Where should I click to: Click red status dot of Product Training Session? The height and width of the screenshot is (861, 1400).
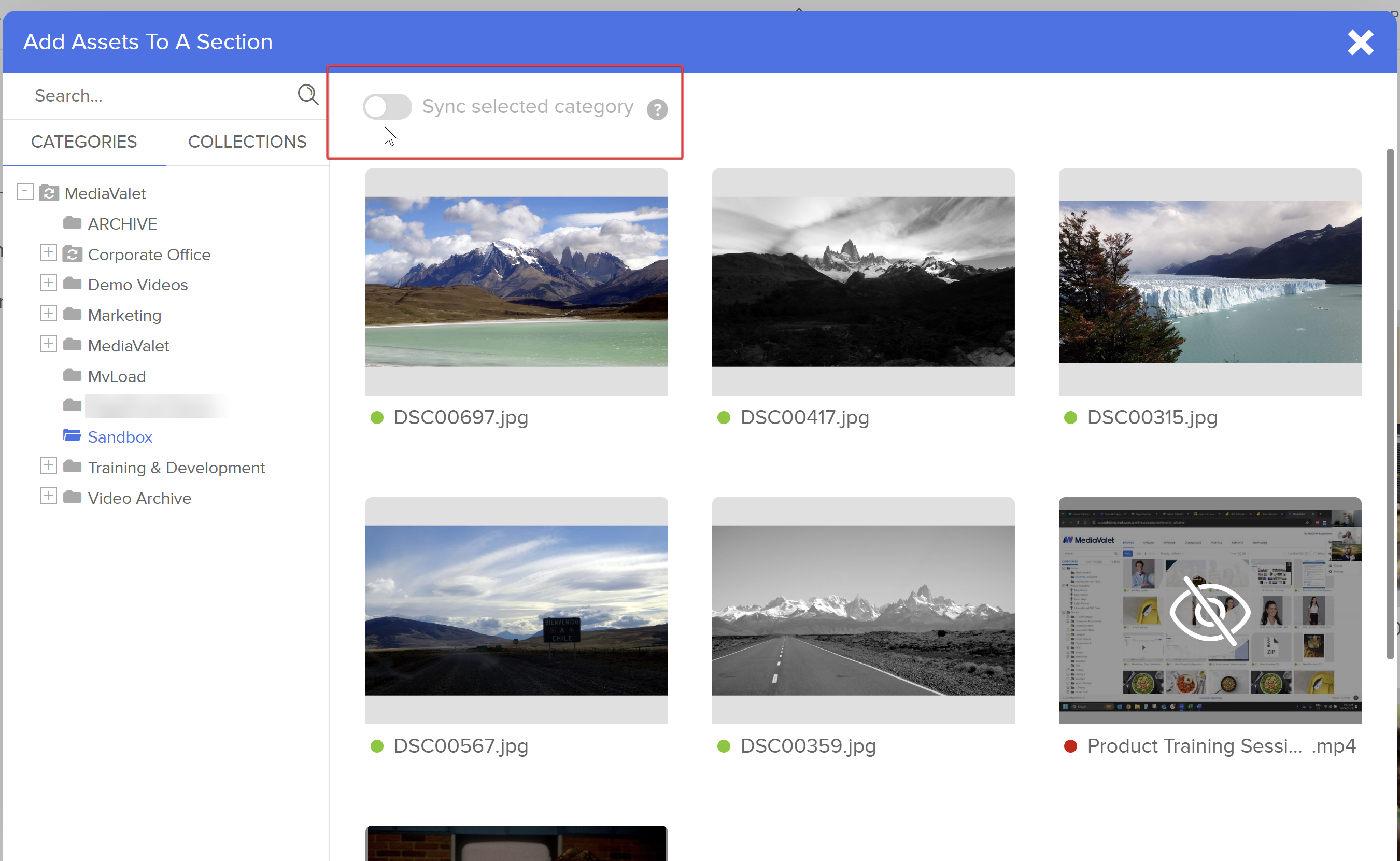tap(1070, 746)
